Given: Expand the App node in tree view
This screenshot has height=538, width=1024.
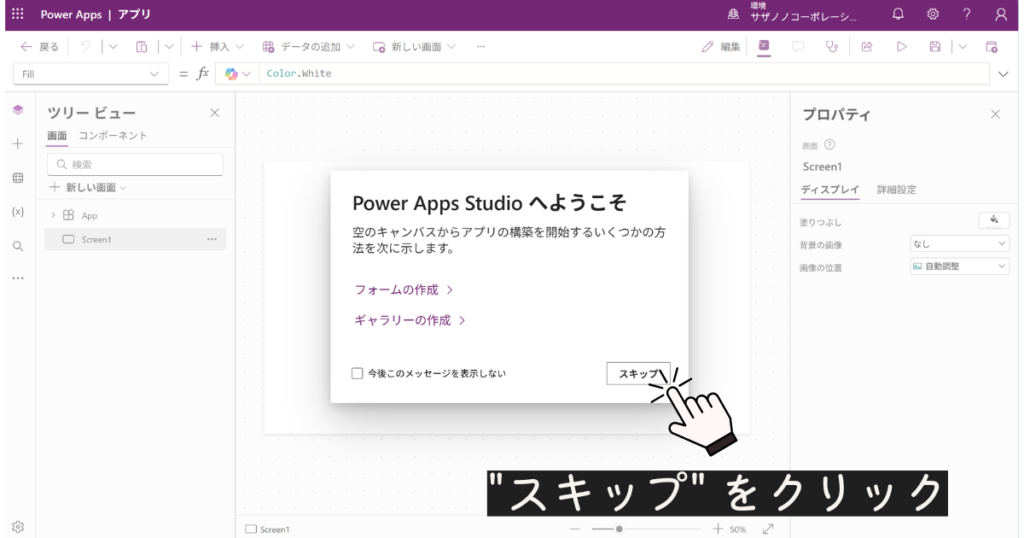Looking at the screenshot, I should coord(53,215).
